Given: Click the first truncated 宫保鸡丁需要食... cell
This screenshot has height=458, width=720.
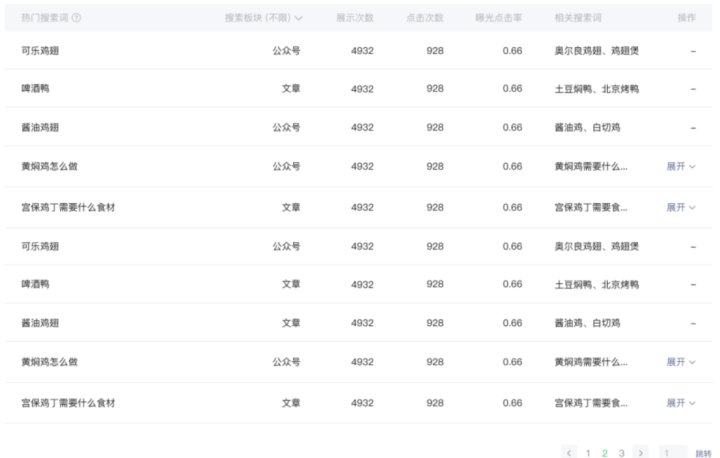Looking at the screenshot, I should (x=591, y=207).
